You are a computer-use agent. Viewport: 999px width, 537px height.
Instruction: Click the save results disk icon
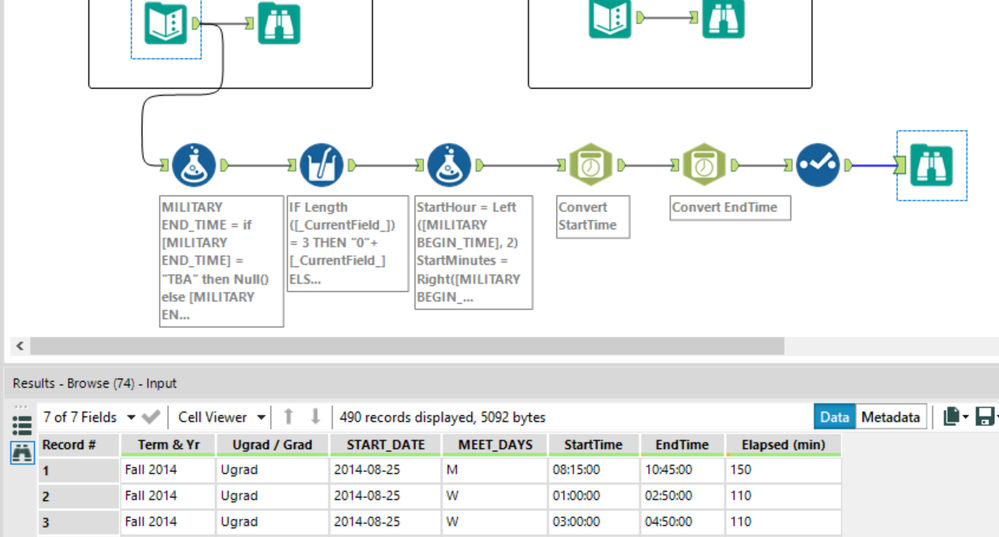pos(984,417)
